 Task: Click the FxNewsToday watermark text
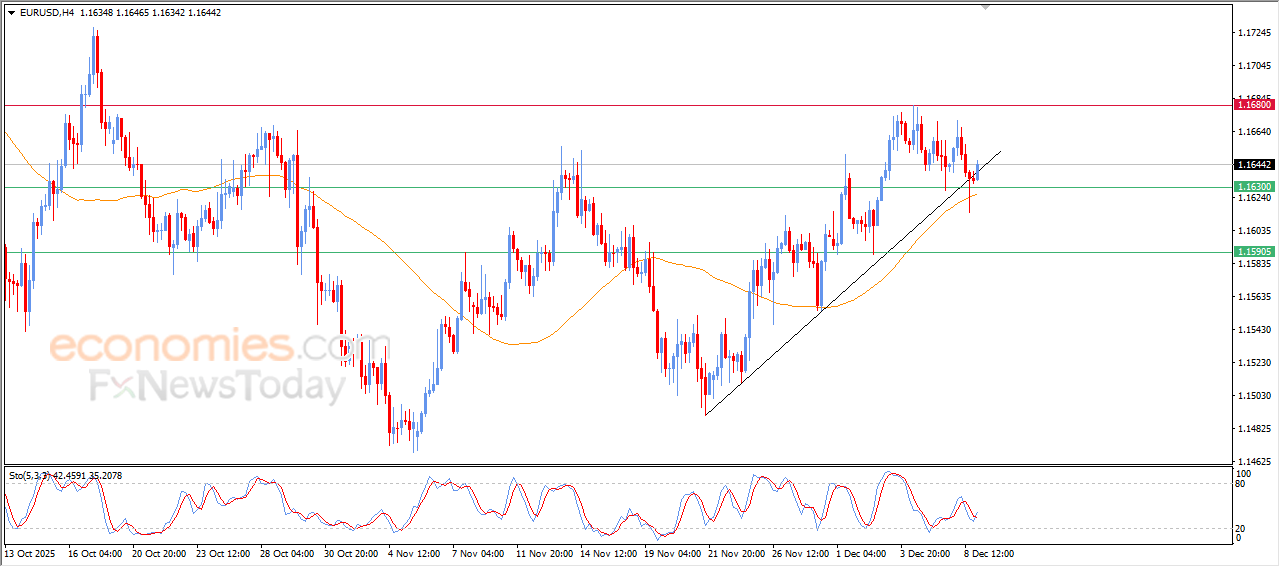tap(216, 386)
